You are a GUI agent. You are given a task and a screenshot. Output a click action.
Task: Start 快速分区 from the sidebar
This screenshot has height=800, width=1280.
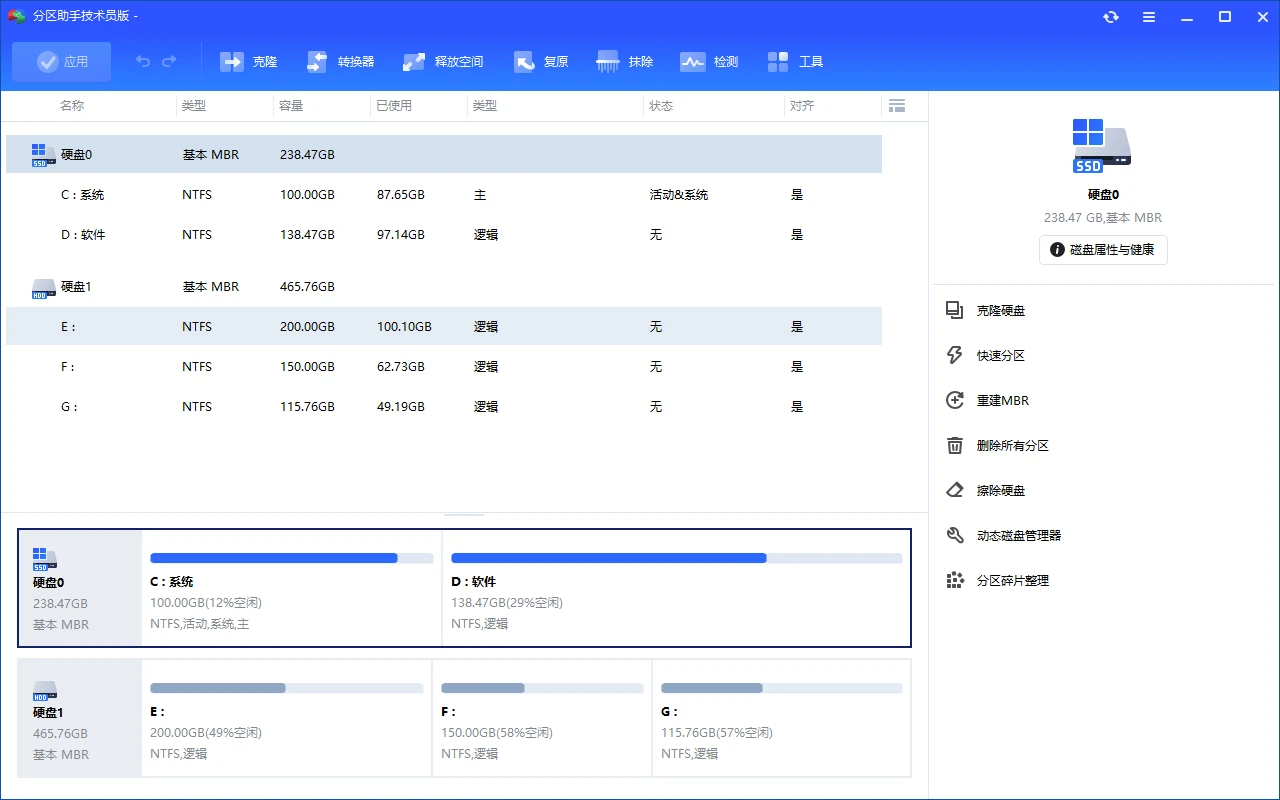point(1003,355)
